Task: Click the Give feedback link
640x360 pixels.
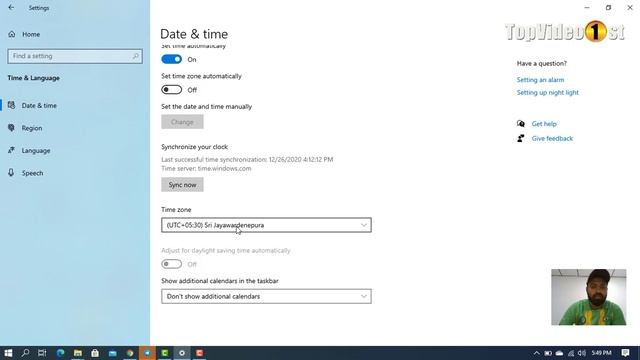Action: click(552, 138)
